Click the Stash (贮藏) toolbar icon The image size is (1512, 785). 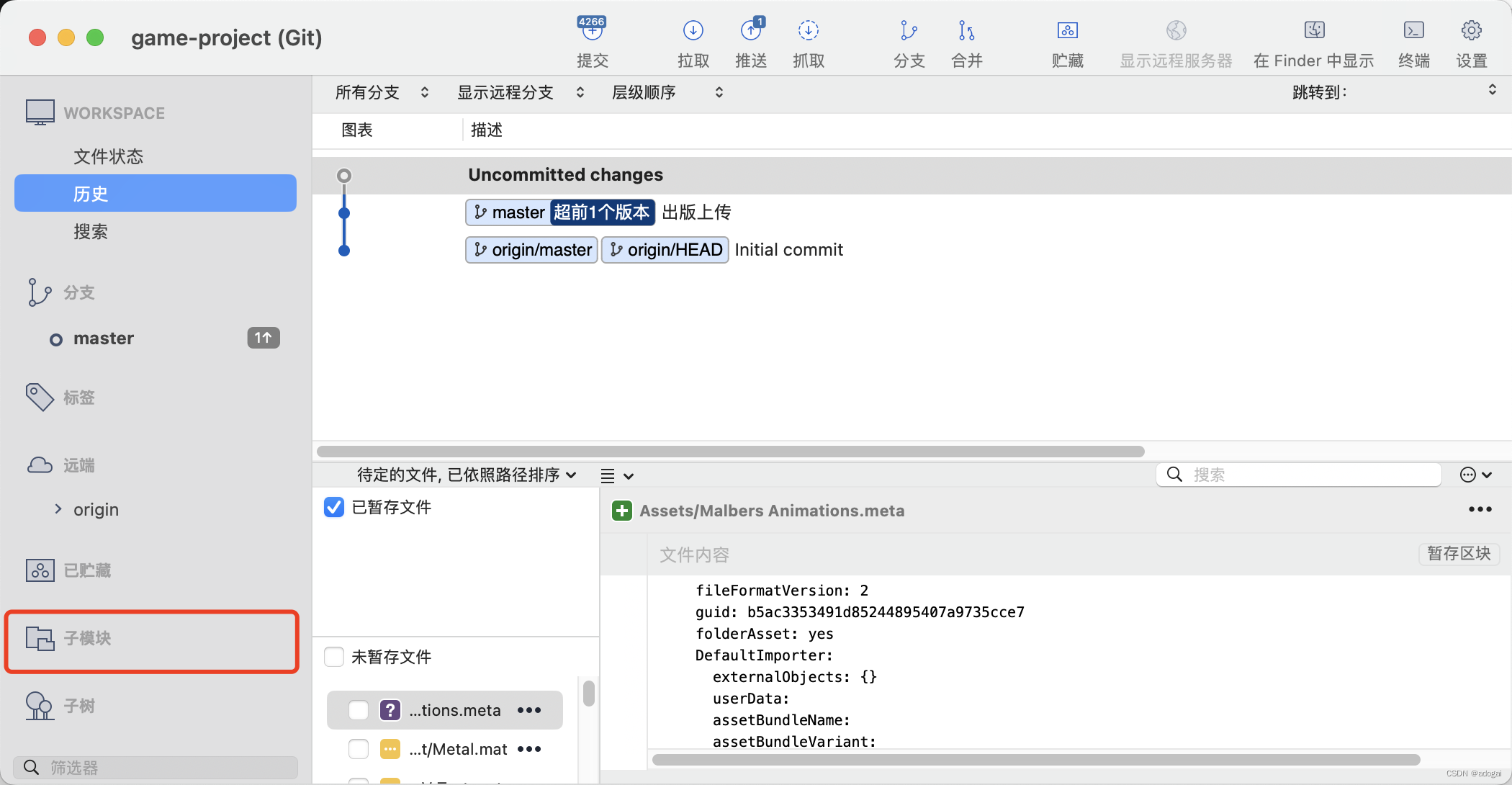[x=1067, y=30]
